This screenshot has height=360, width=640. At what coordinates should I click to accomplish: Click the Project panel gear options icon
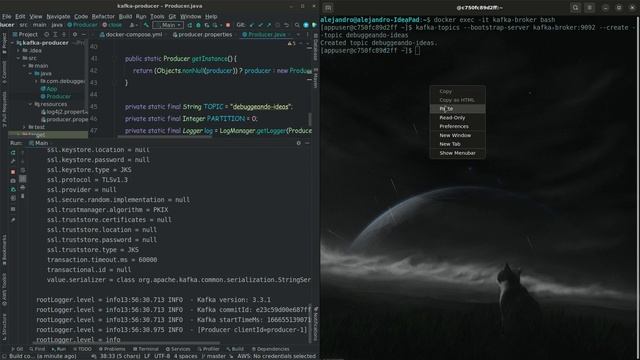[75, 35]
